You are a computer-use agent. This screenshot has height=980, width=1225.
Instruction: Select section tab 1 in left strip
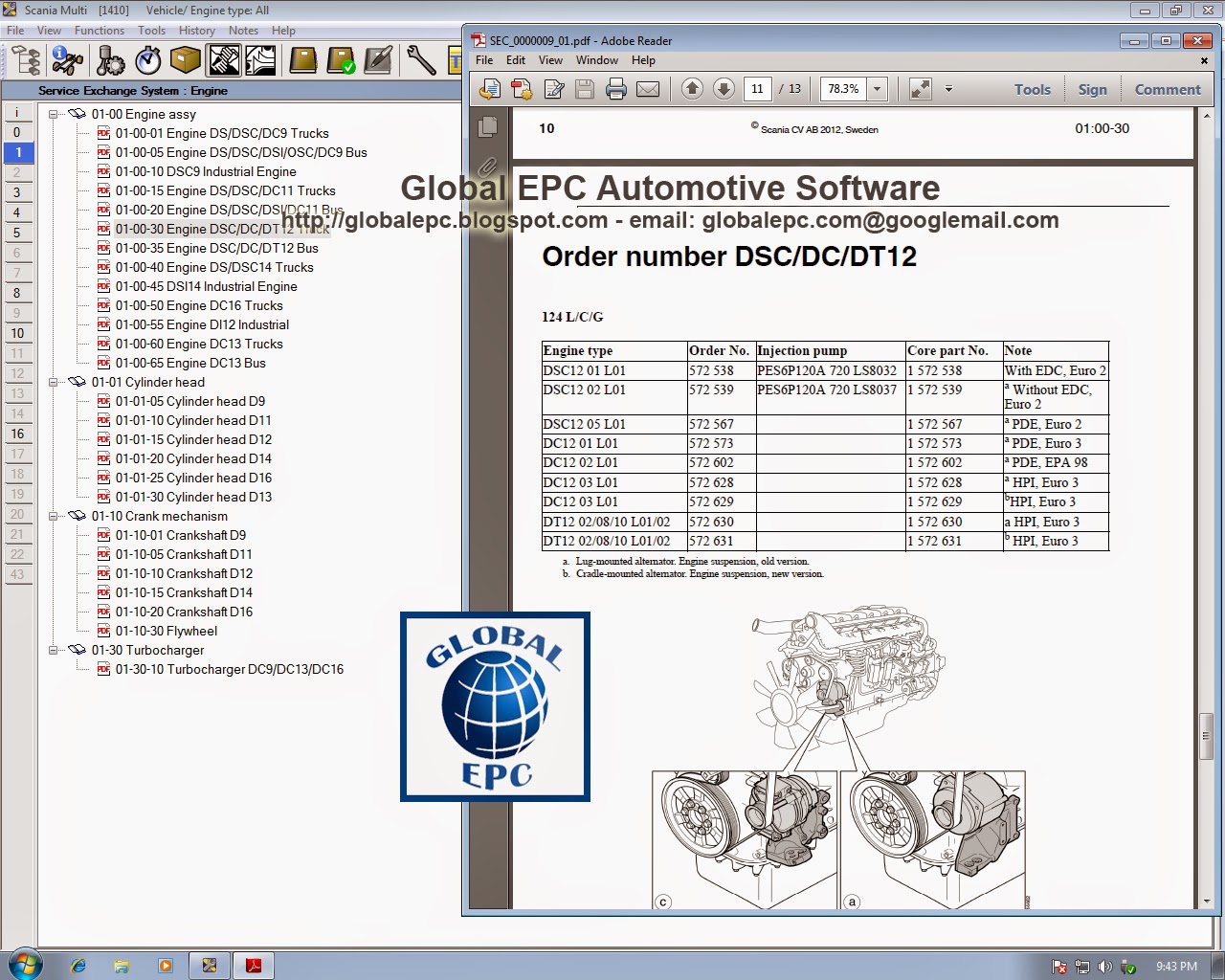pyautogui.click(x=18, y=152)
